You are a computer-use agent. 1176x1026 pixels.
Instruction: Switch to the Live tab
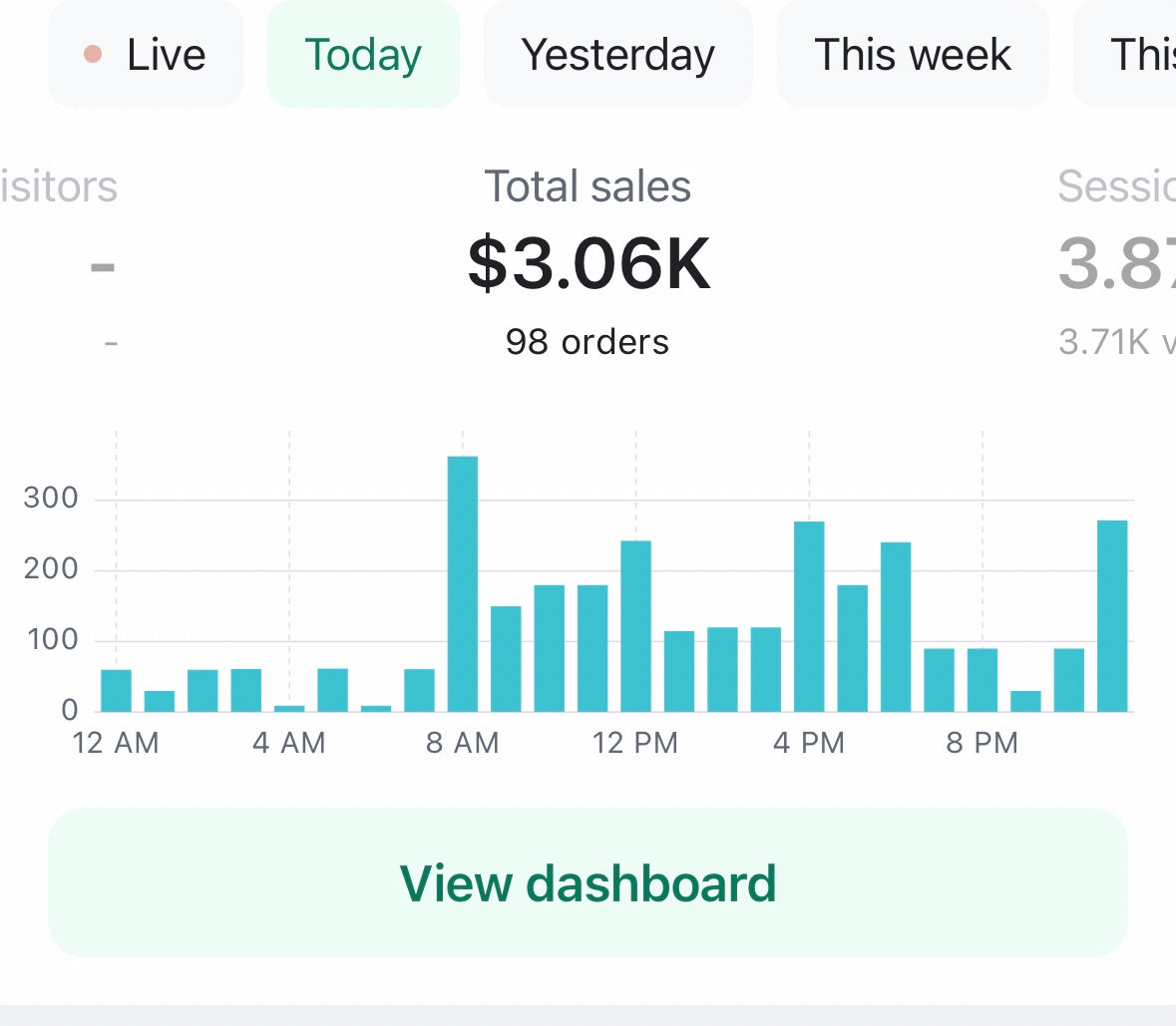click(146, 55)
